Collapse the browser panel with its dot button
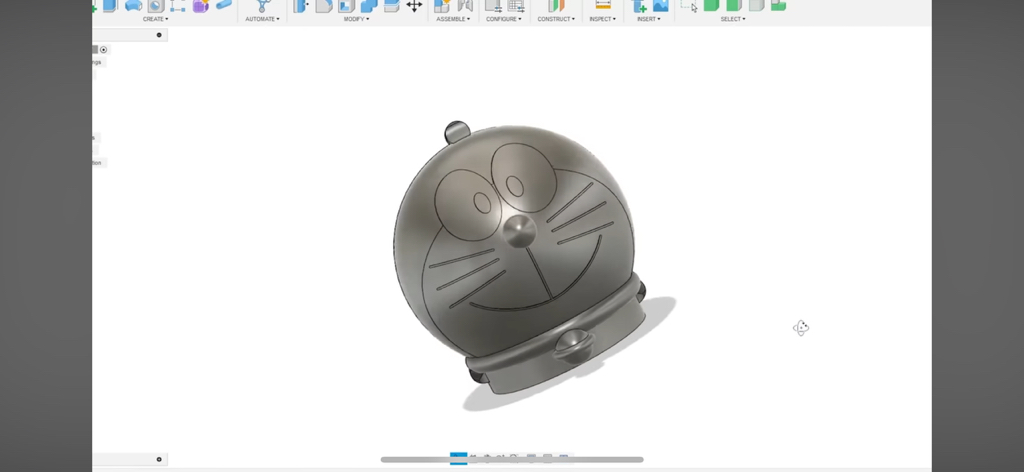 point(159,35)
